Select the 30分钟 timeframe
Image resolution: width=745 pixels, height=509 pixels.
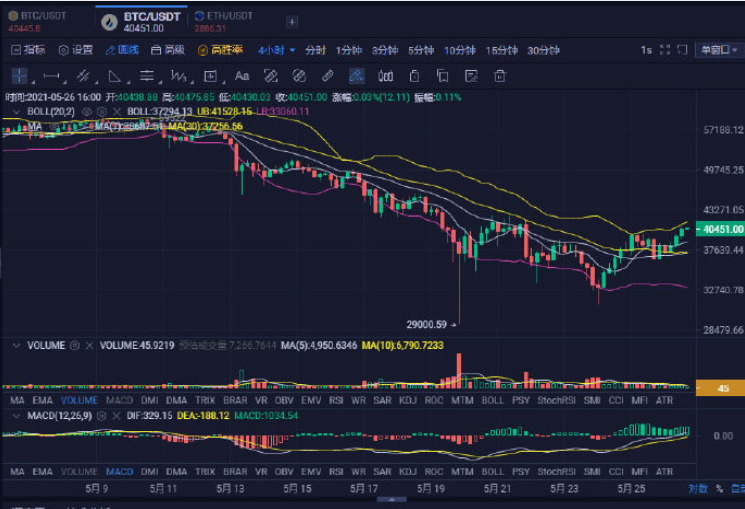pyautogui.click(x=543, y=50)
